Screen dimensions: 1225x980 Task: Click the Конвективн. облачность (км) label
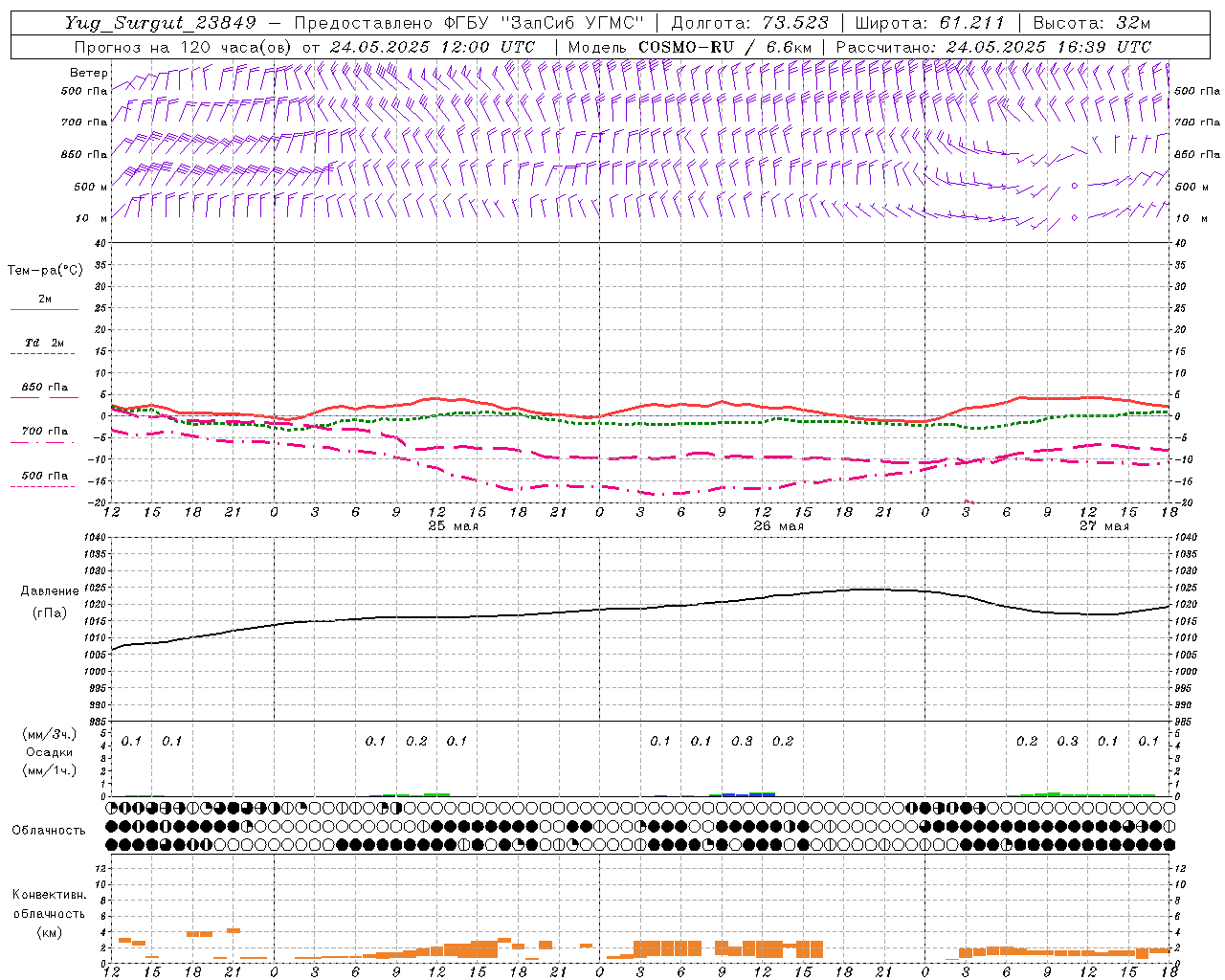(x=49, y=913)
